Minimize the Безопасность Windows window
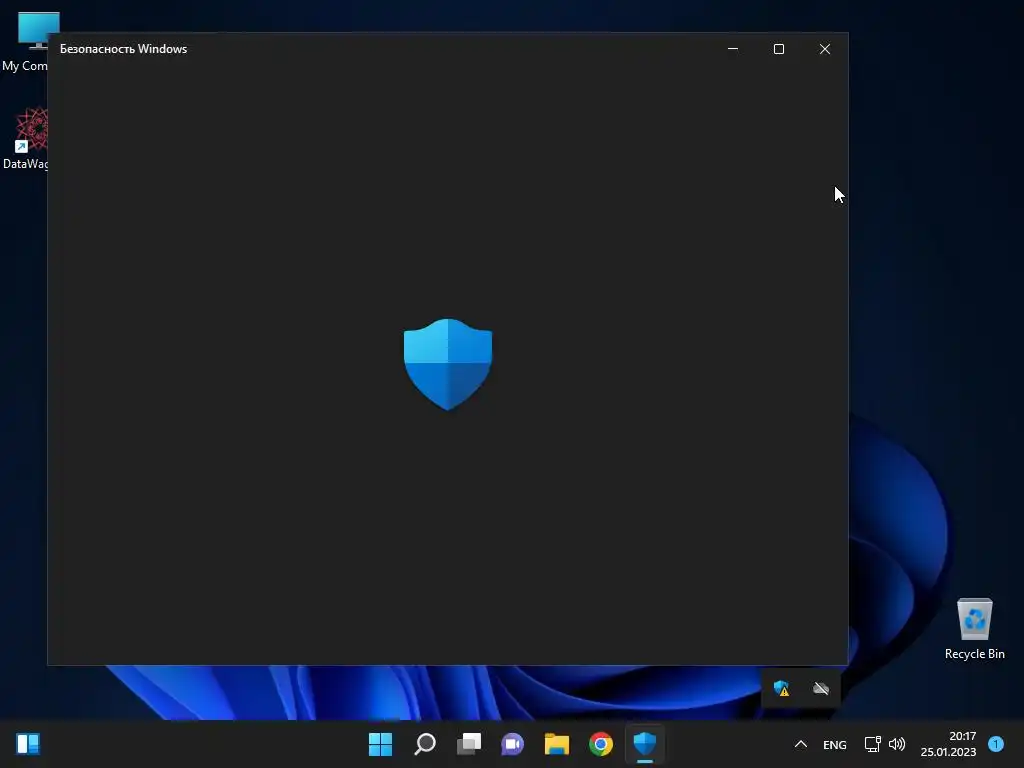This screenshot has width=1024, height=768. [733, 49]
